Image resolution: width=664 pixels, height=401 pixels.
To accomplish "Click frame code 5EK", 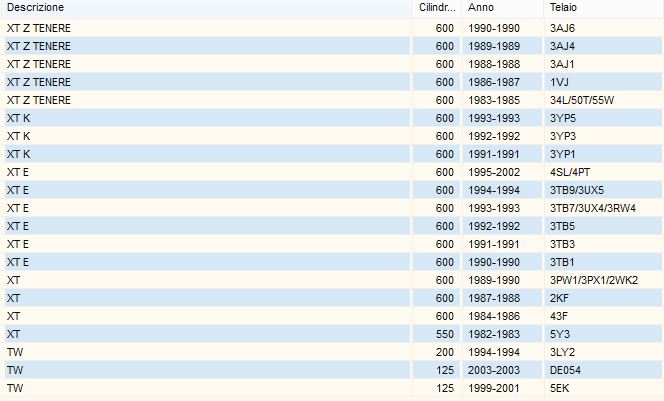I will [559, 388].
